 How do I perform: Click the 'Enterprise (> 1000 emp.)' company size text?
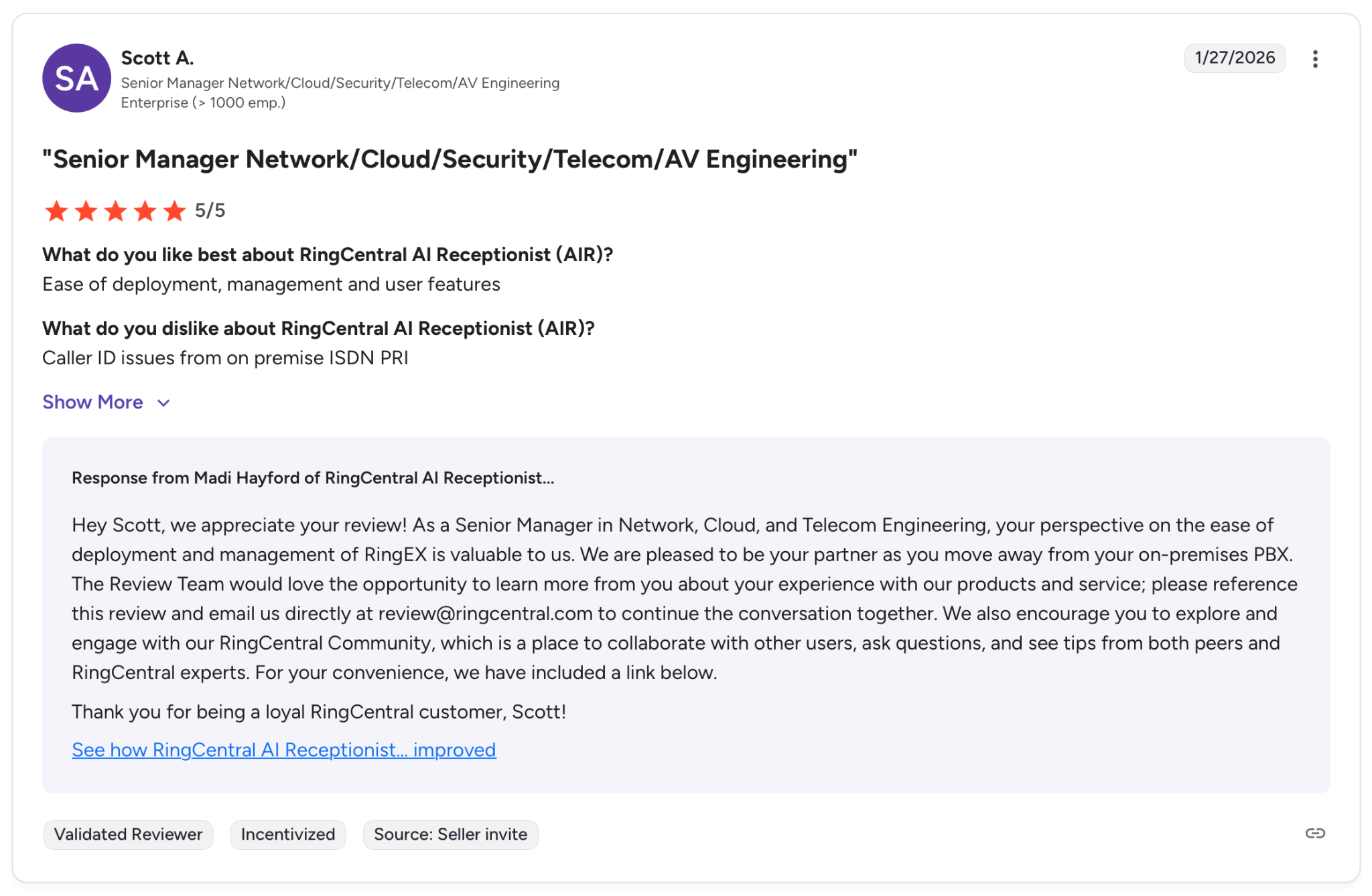pyautogui.click(x=203, y=102)
